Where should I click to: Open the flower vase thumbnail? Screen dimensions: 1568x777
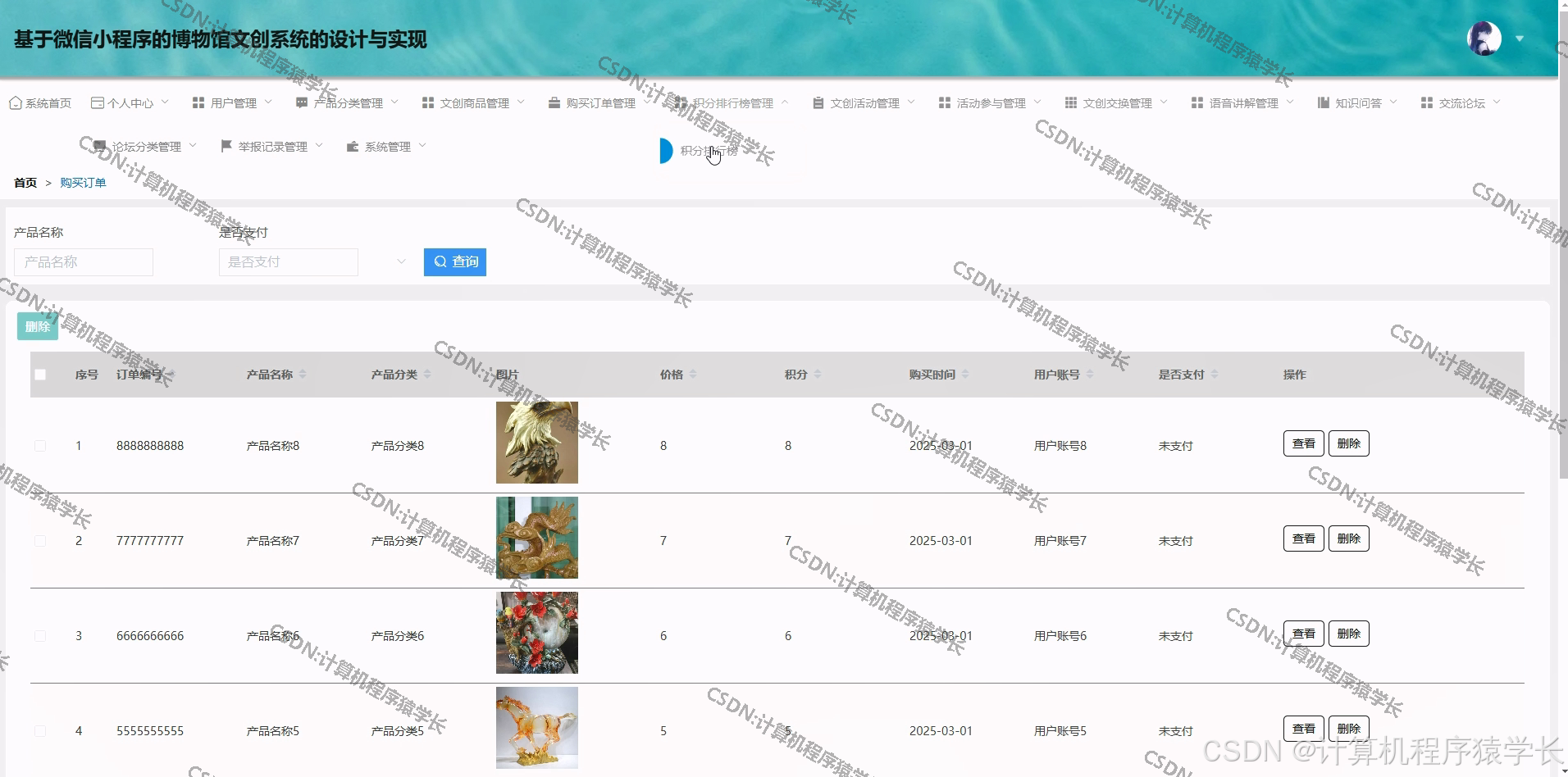[x=537, y=633]
